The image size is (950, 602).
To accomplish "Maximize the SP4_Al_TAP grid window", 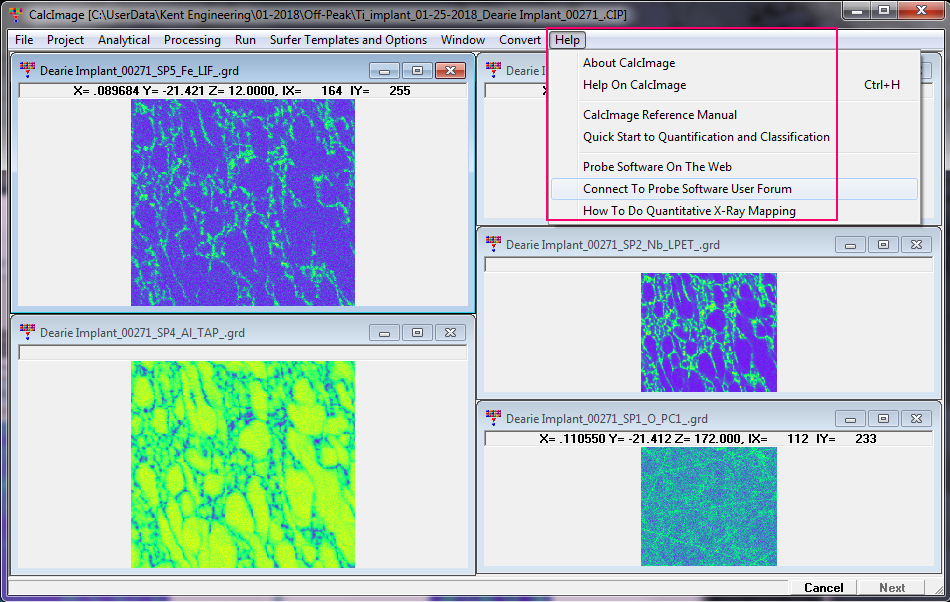I will click(417, 333).
